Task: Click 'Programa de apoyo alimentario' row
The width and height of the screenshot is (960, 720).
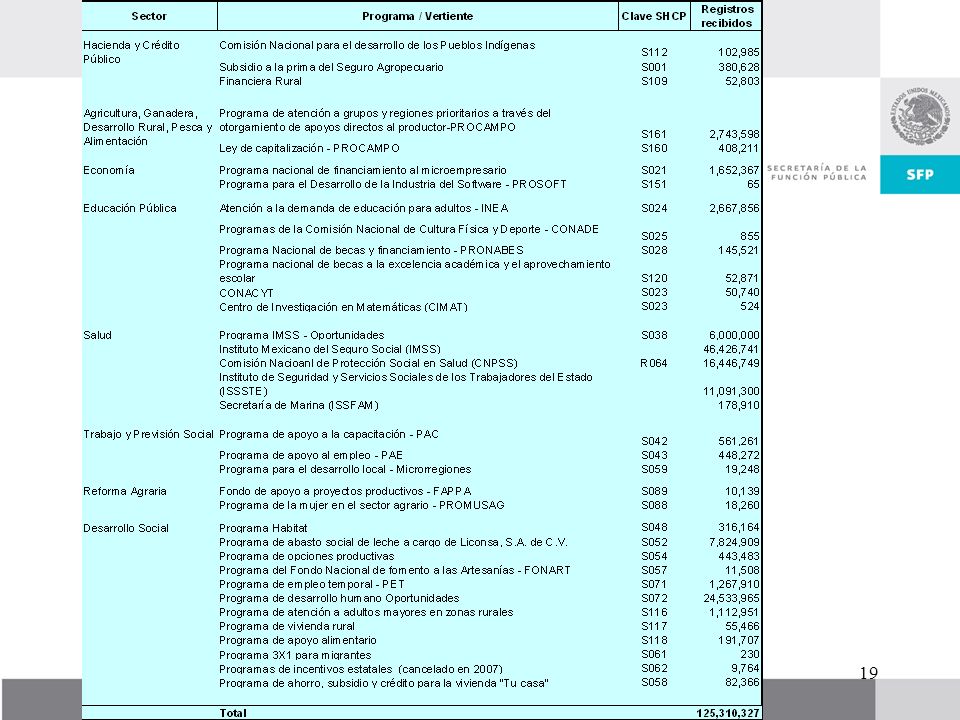Action: [x=298, y=640]
